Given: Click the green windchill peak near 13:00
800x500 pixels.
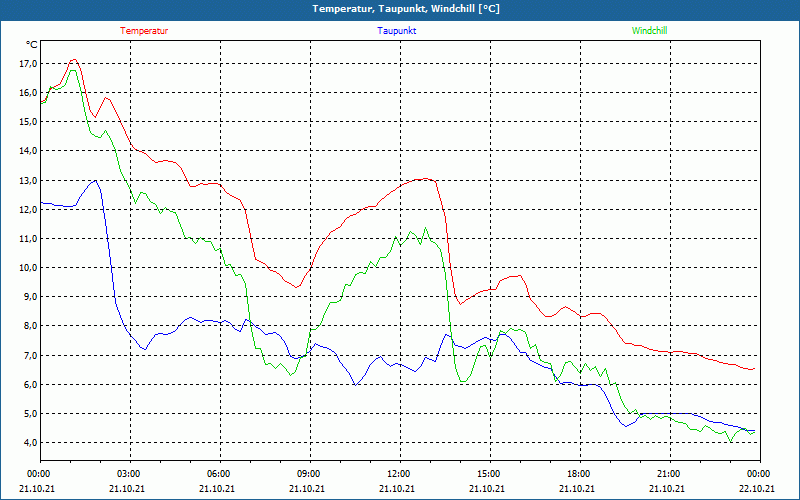Looking at the screenshot, I should point(426,229).
